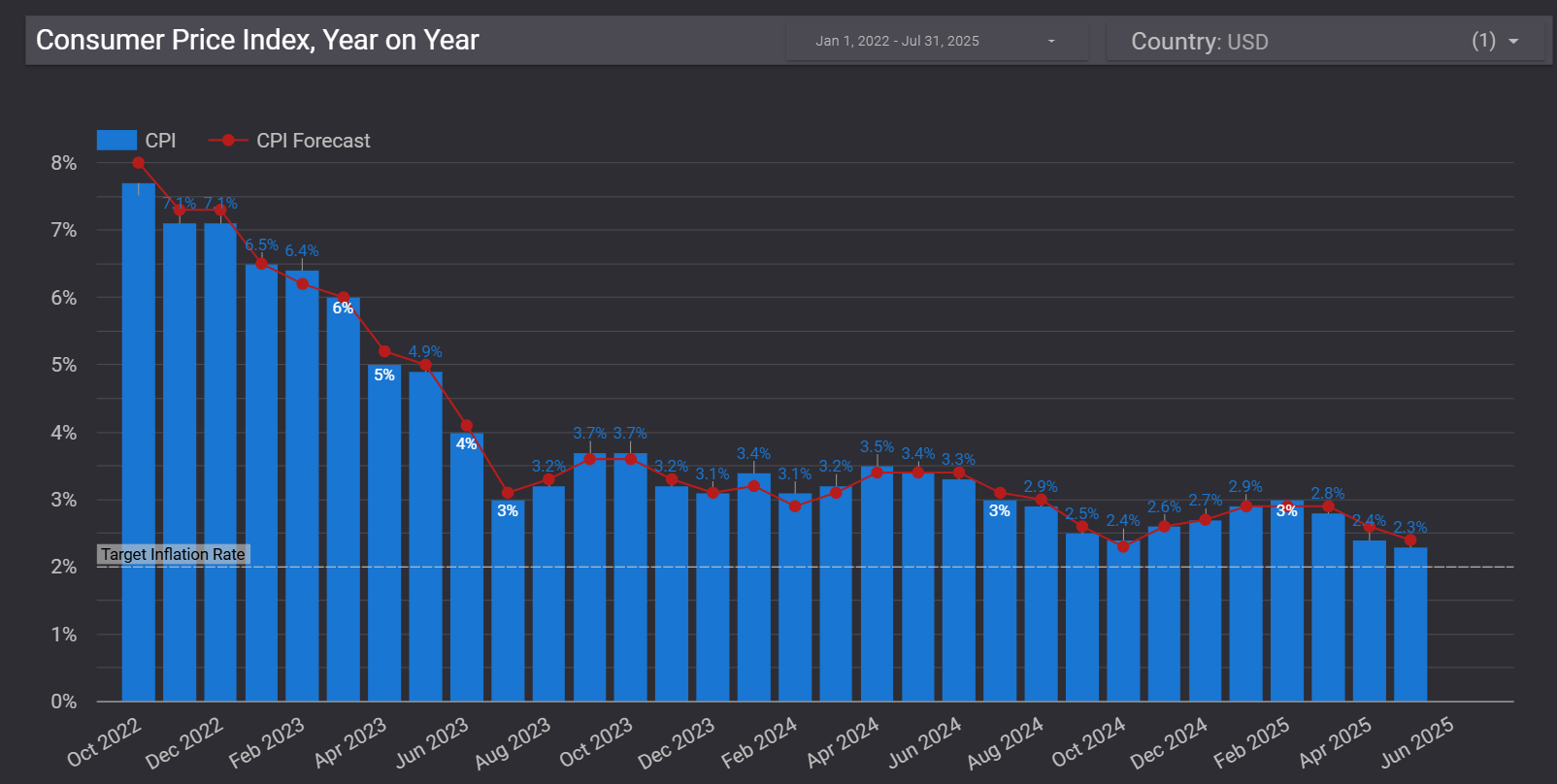Click the caret arrow next to (1)

click(1513, 41)
